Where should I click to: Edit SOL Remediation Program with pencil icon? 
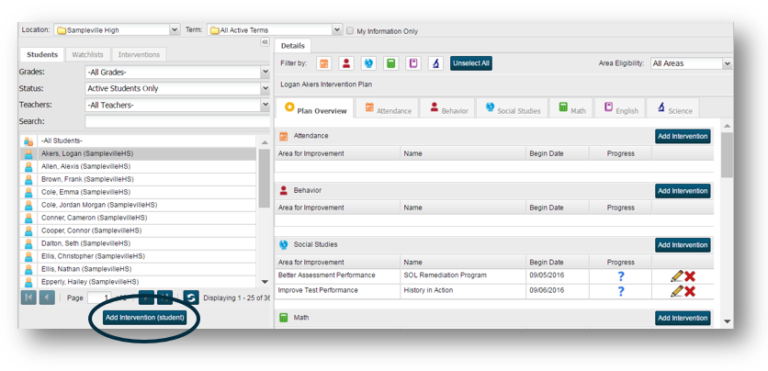(x=676, y=276)
